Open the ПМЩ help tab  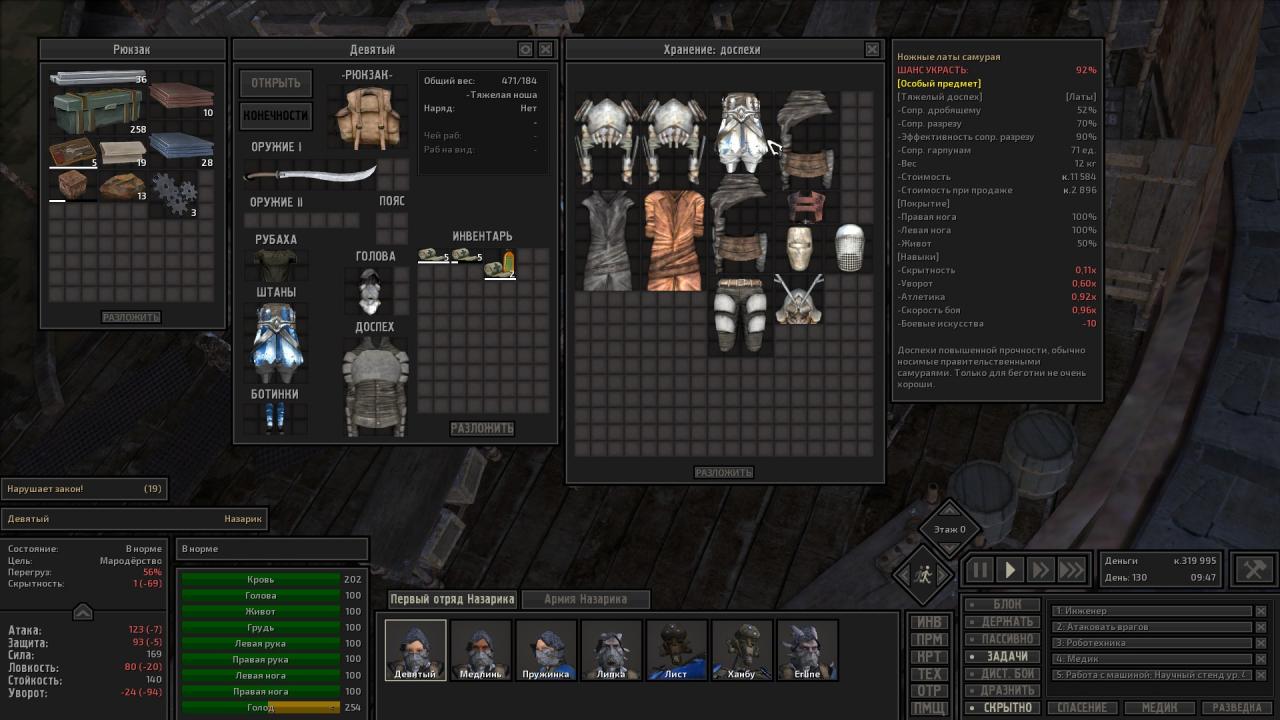tap(930, 709)
